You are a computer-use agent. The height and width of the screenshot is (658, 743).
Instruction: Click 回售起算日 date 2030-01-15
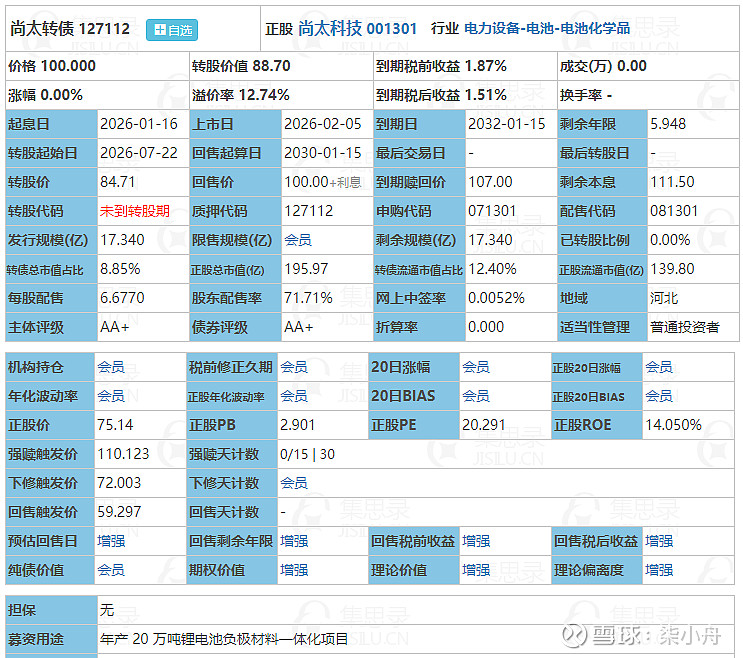(323, 153)
